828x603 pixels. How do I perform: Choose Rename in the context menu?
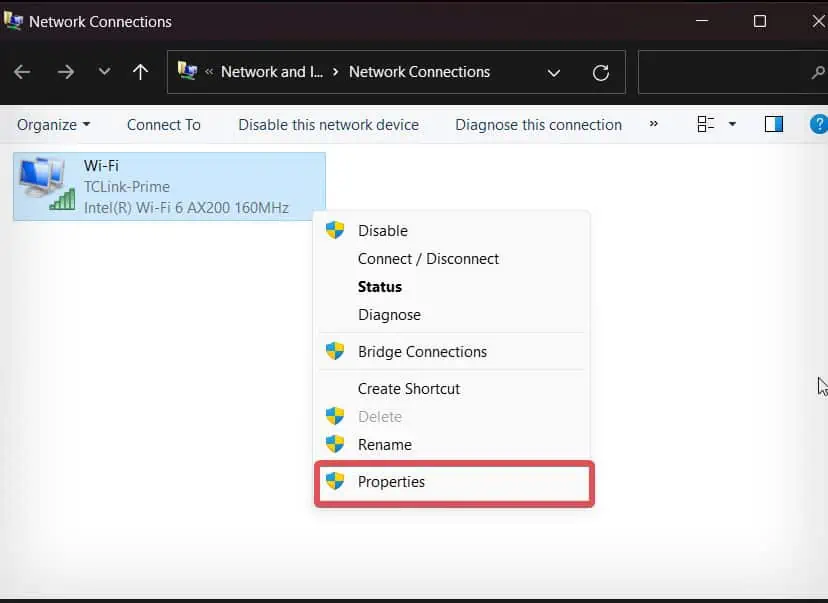453,445
